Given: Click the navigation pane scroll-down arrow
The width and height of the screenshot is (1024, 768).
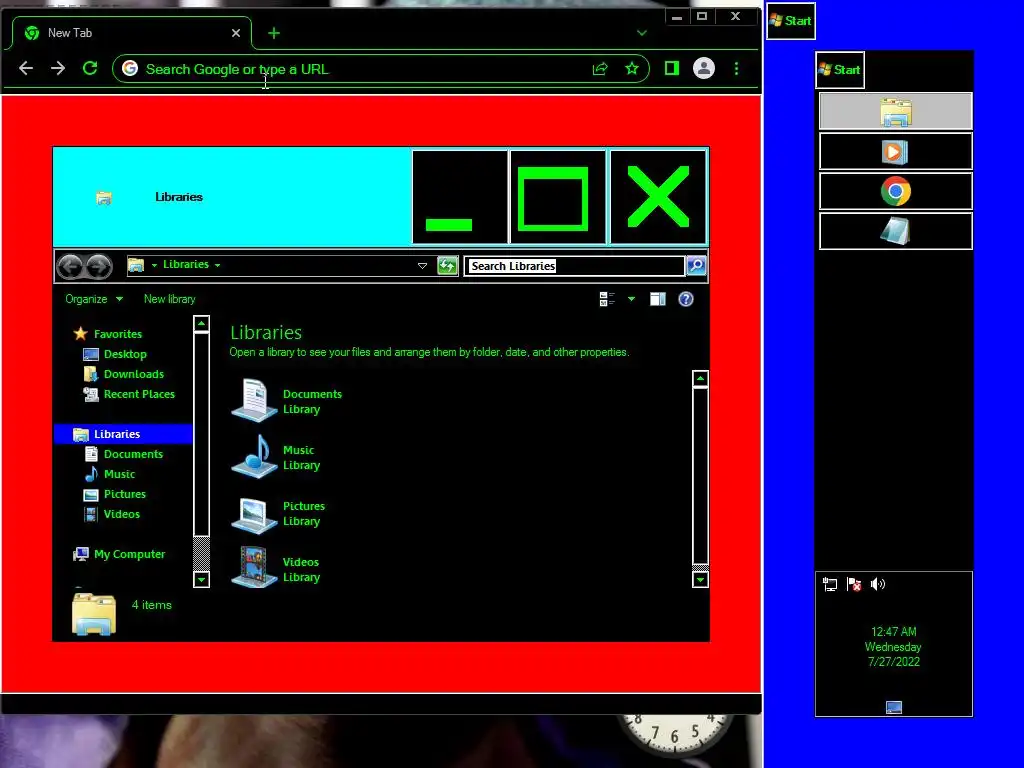Looking at the screenshot, I should (202, 579).
